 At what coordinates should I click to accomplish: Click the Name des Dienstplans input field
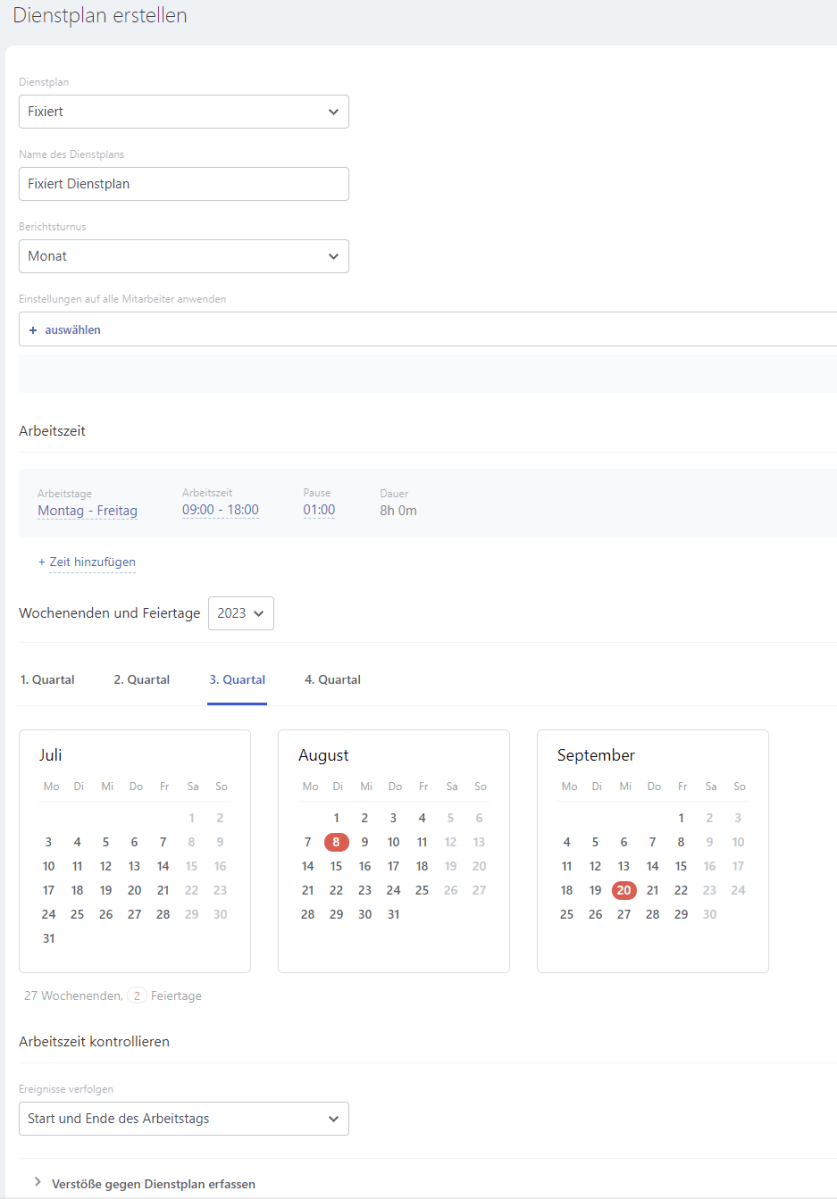click(x=183, y=184)
